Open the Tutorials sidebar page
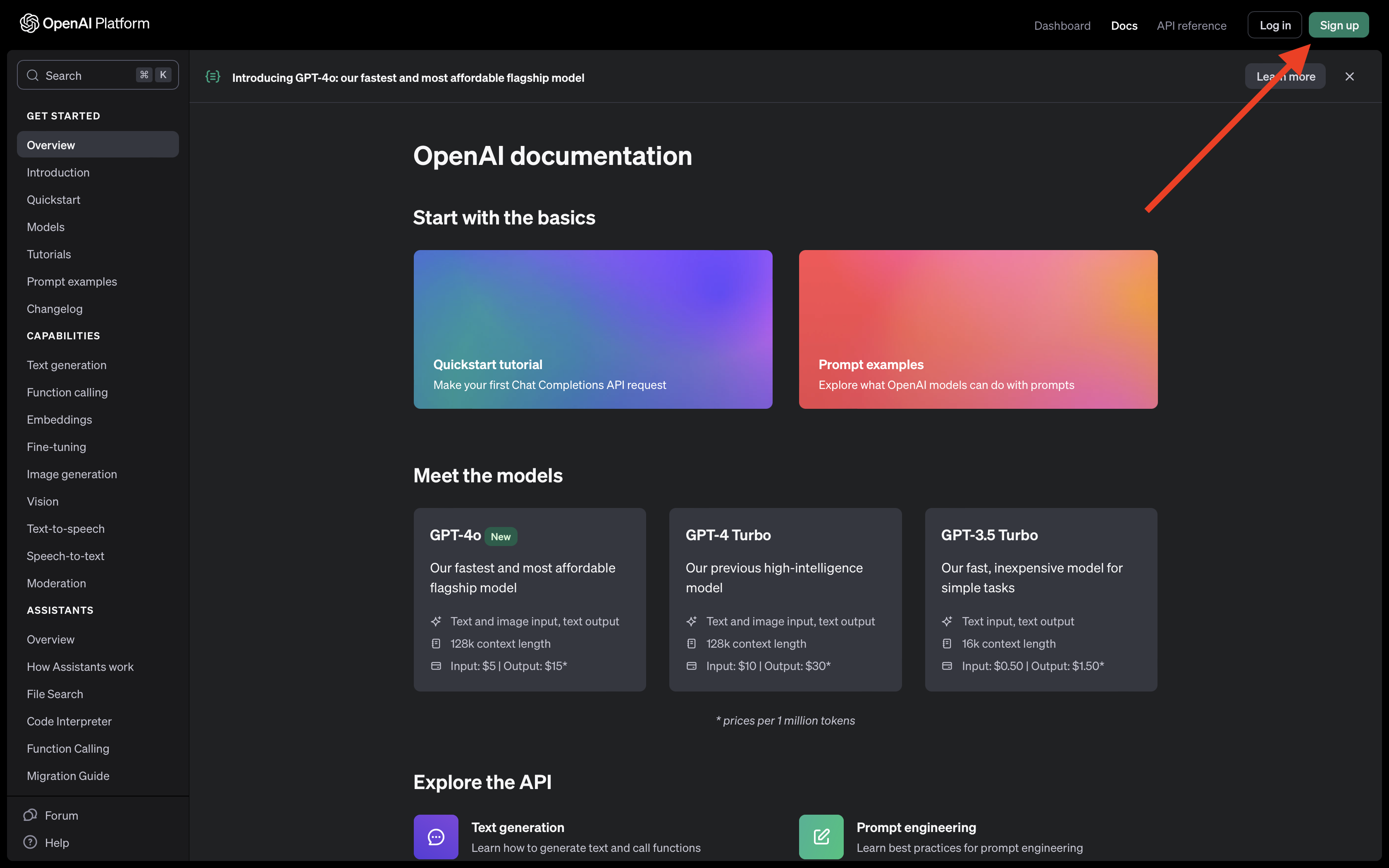The height and width of the screenshot is (868, 1389). [98, 254]
